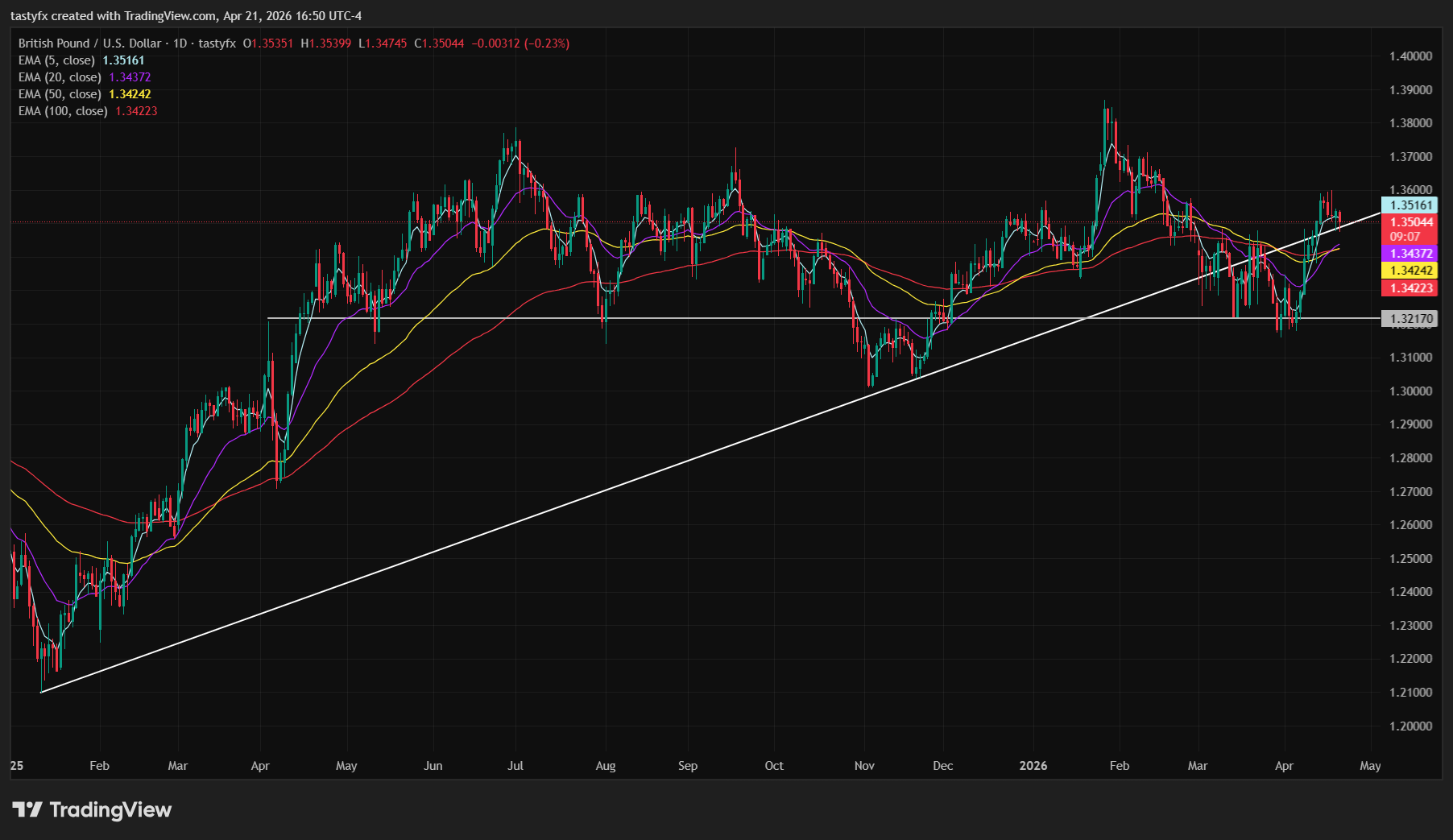
Task: Open the British Pound / U.S. Dollar symbol title
Action: 89,43
